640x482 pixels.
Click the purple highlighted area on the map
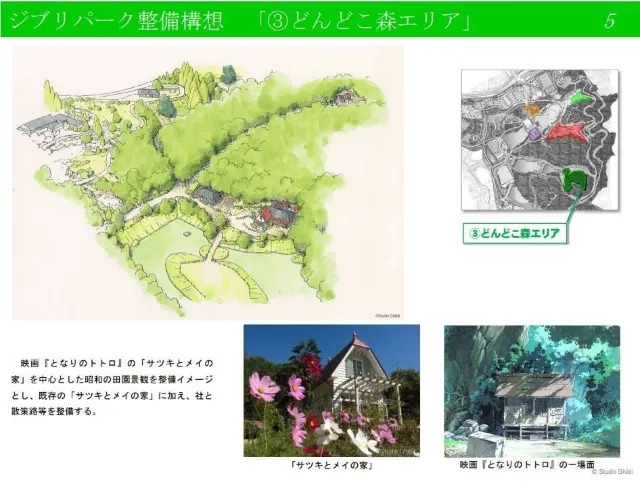(534, 133)
